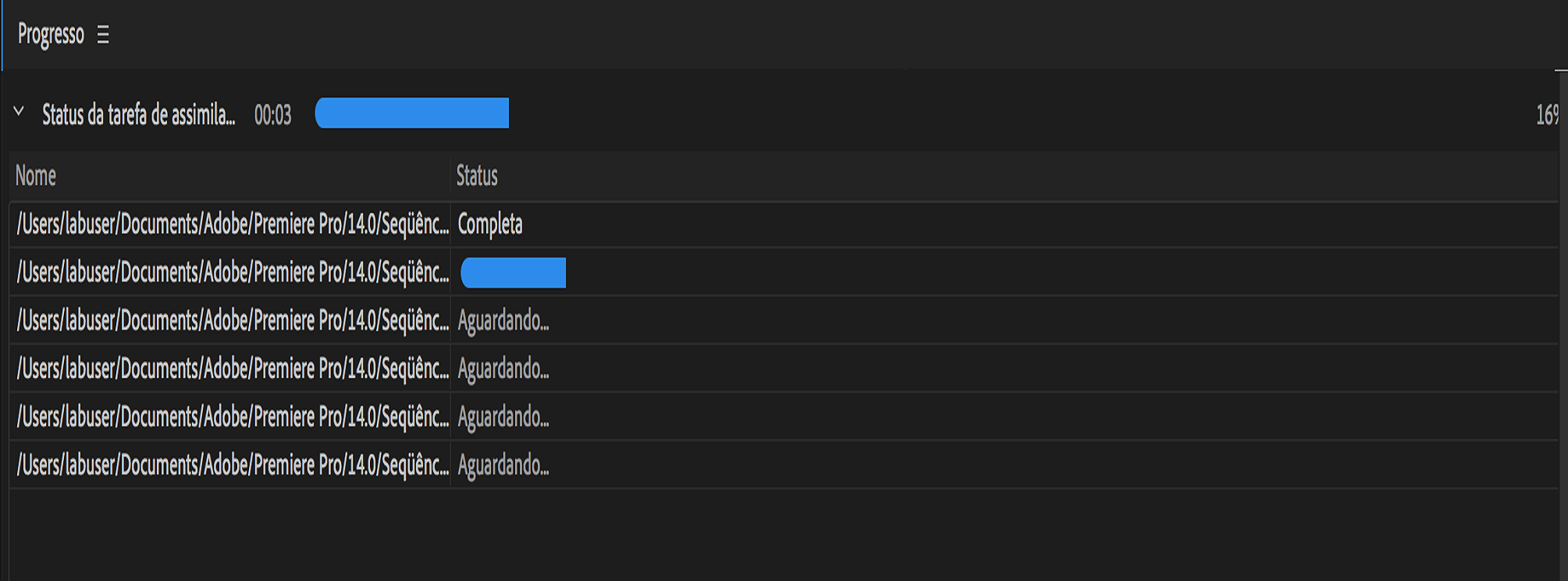Collapse the Status da tarefa de assimilação group

[19, 112]
